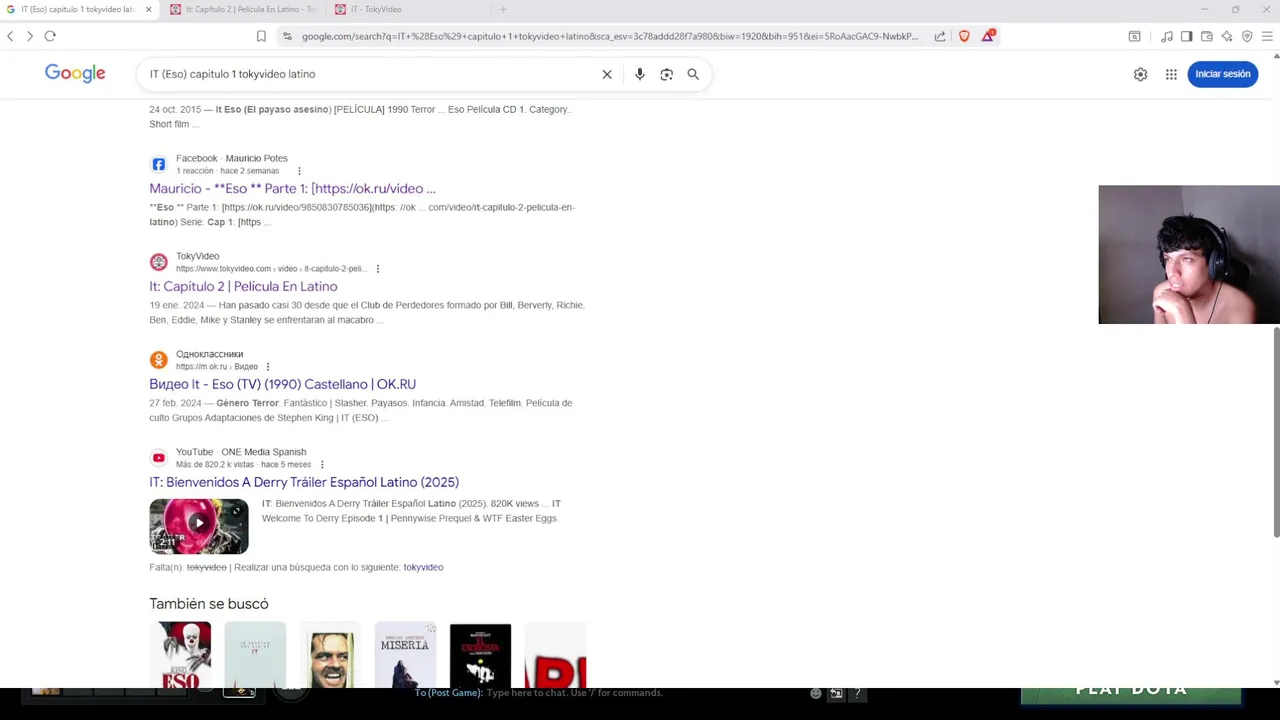Toggle the browser sidebar panel icon

pyautogui.click(x=1186, y=36)
